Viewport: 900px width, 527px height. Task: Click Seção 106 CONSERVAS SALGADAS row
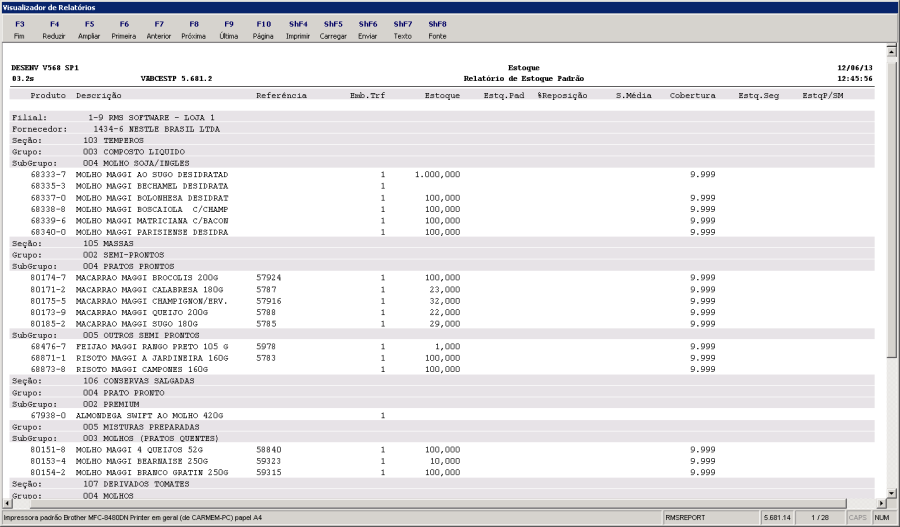442,381
